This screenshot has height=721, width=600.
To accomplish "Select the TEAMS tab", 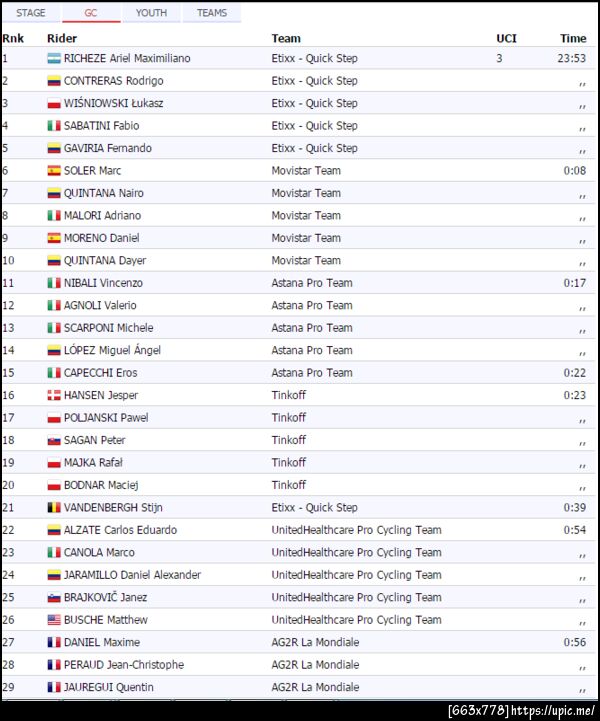I will [212, 13].
